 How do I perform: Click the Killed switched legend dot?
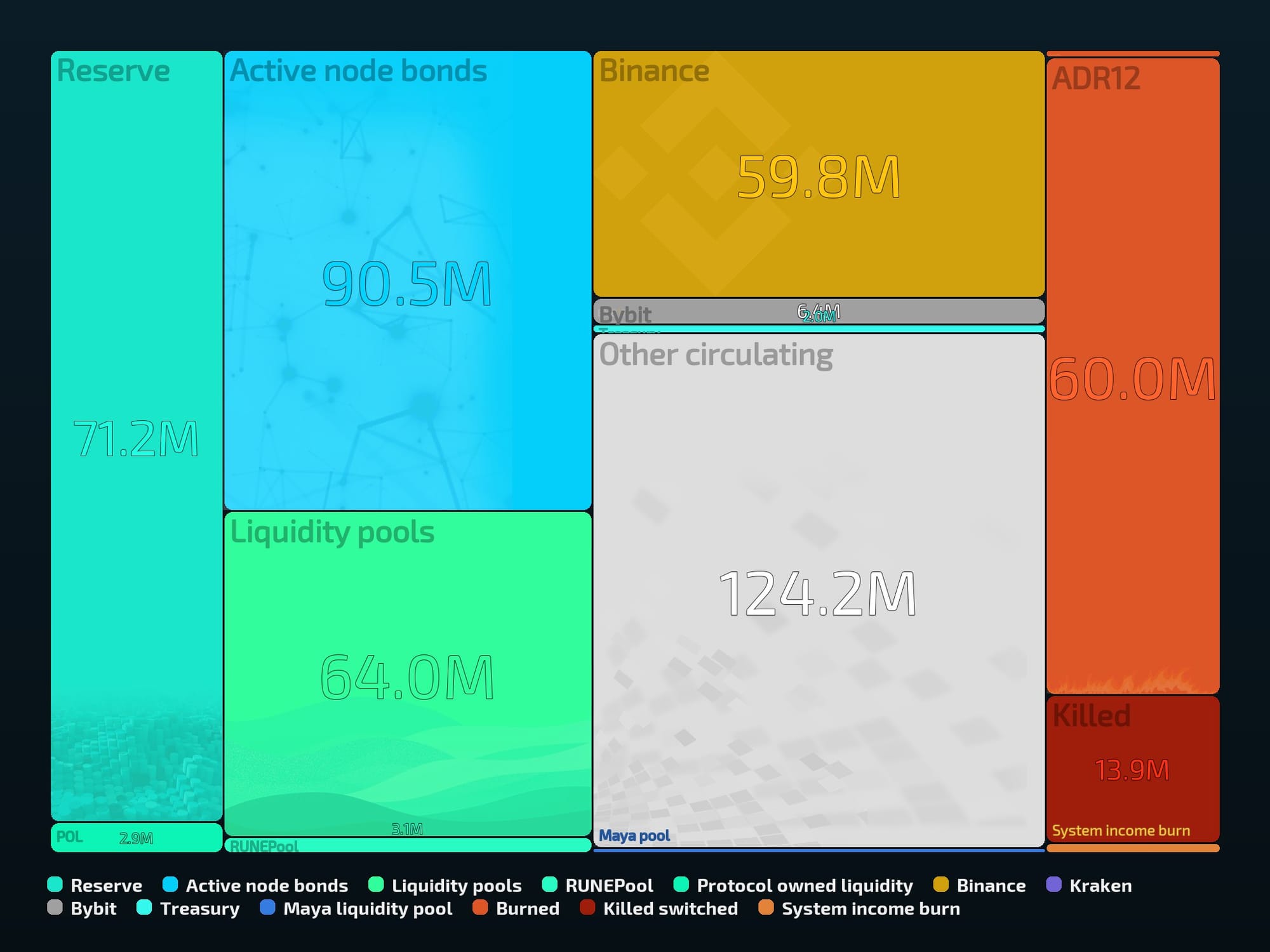point(587,907)
